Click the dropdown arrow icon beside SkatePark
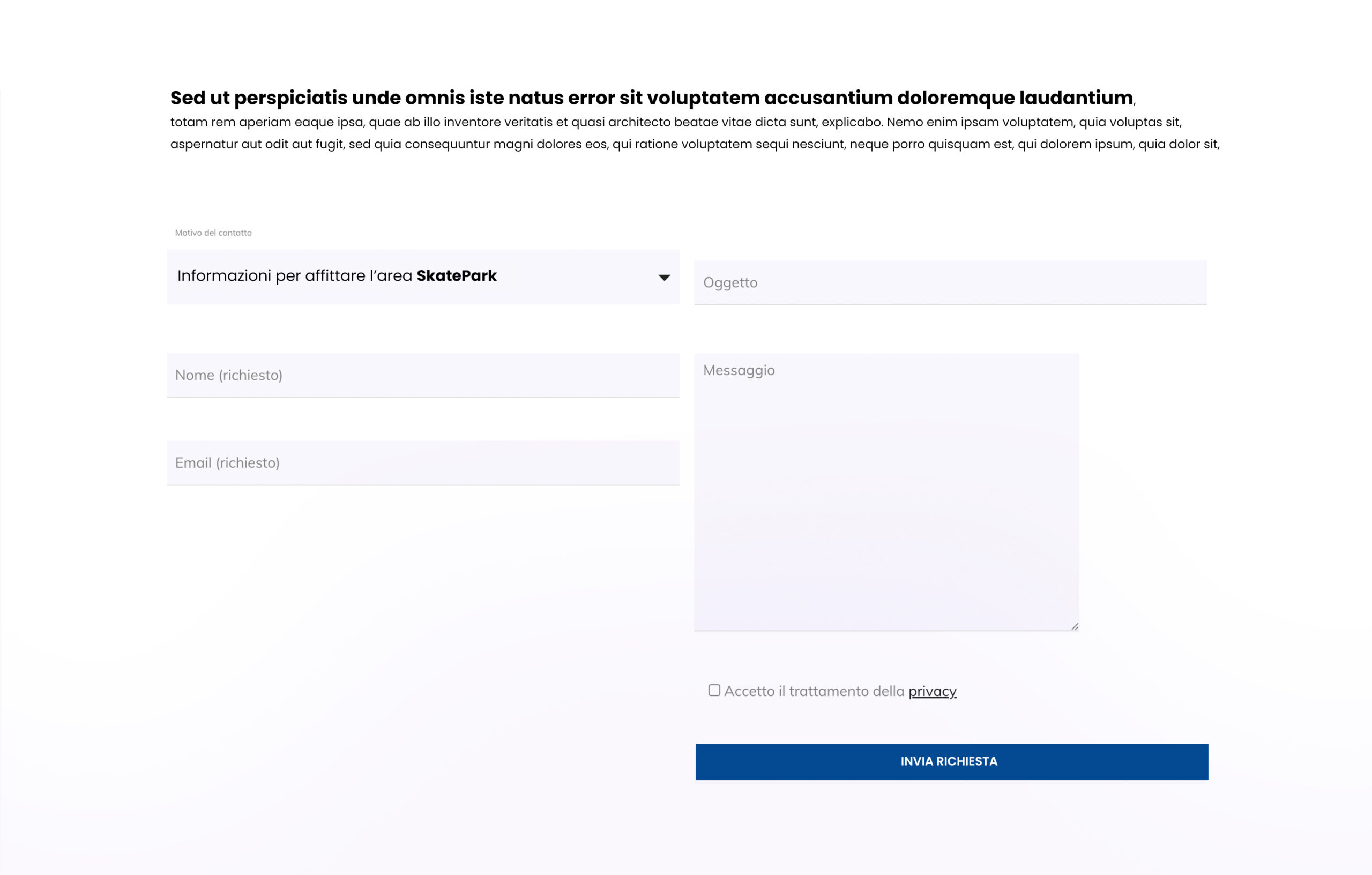Viewport: 1372px width, 875px height. point(664,278)
